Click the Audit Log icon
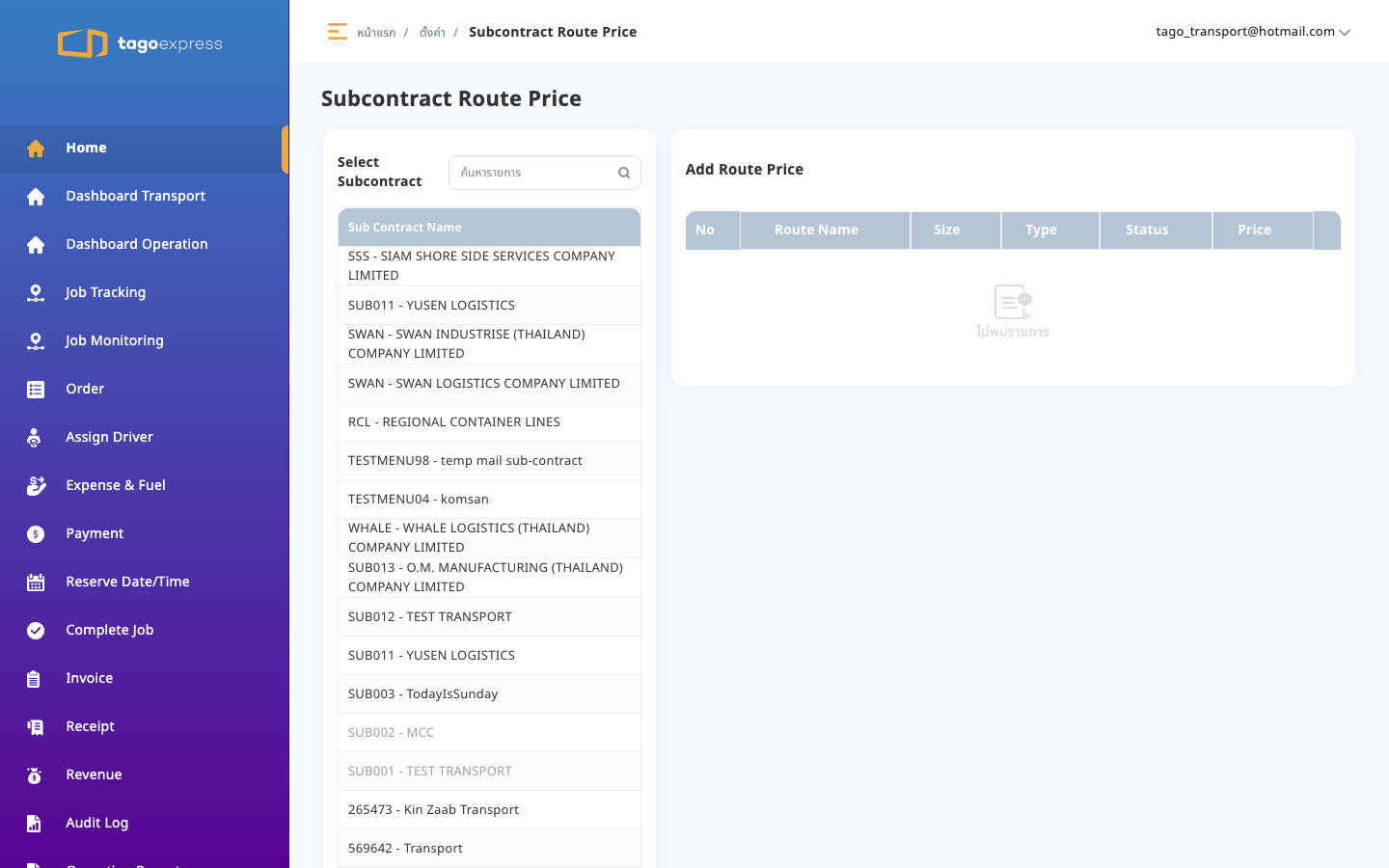 [36, 824]
